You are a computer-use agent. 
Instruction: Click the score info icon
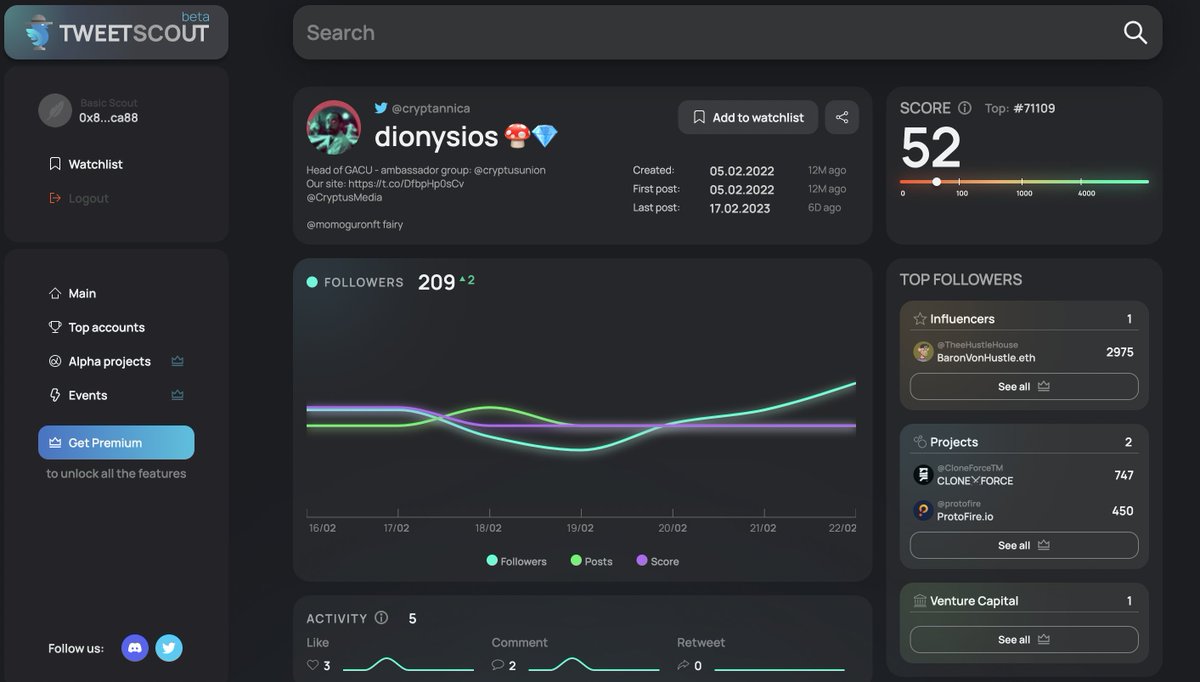[x=965, y=108]
